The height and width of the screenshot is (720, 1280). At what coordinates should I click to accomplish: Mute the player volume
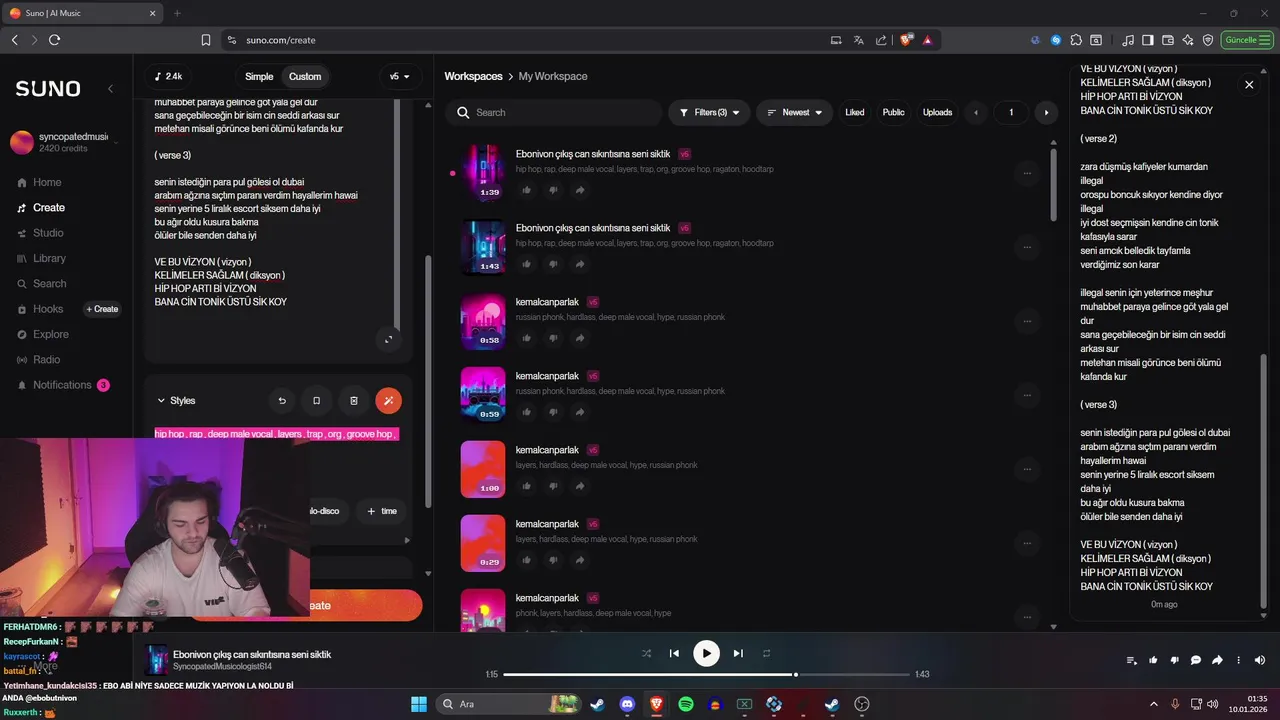coord(1260,660)
